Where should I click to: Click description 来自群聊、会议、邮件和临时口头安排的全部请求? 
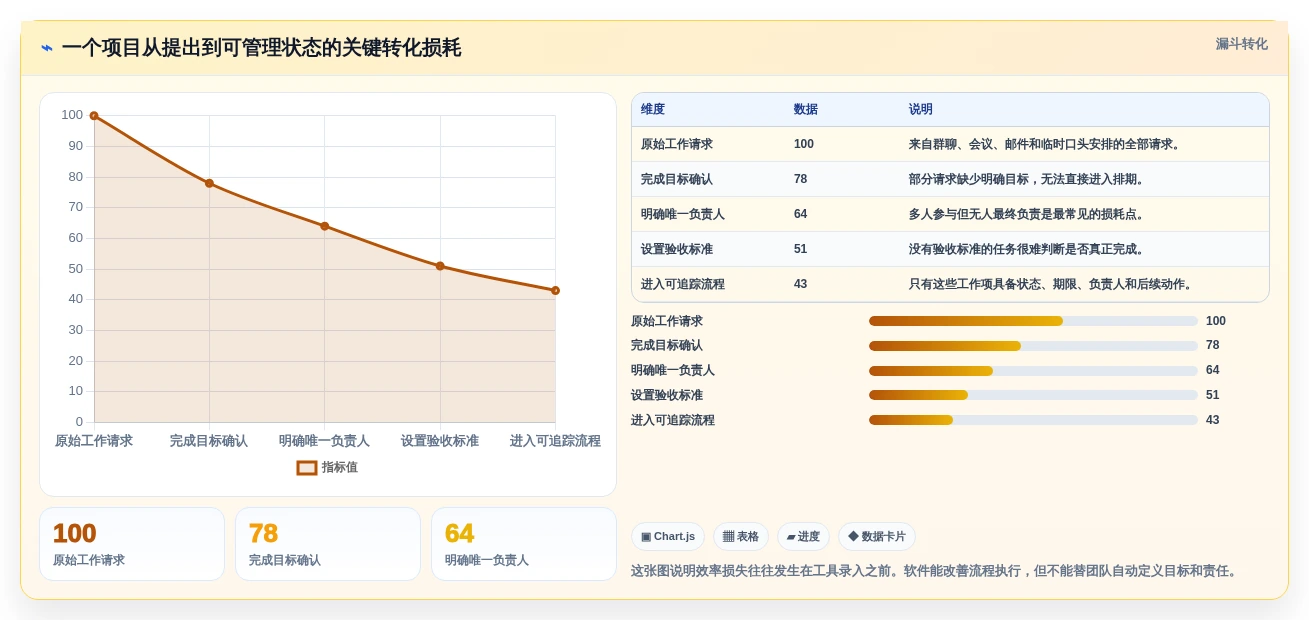click(x=1046, y=144)
